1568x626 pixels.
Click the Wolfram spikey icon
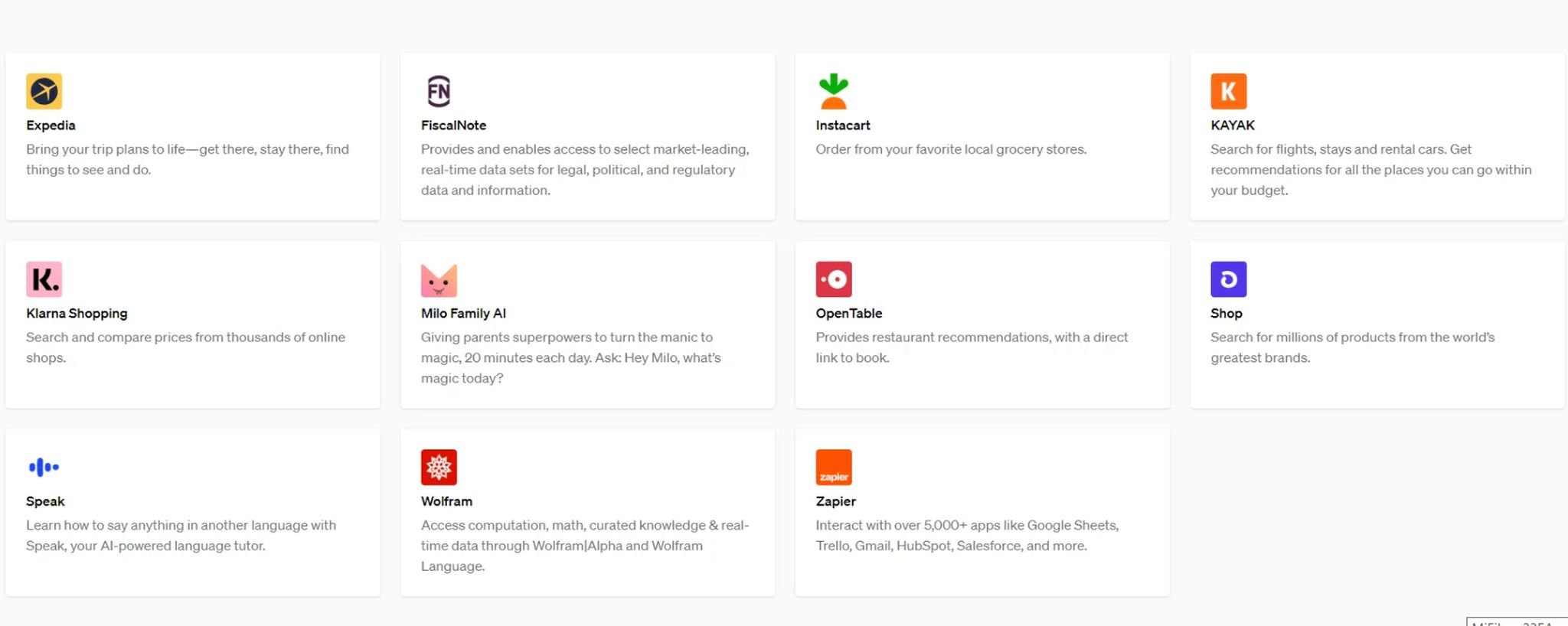pos(439,466)
